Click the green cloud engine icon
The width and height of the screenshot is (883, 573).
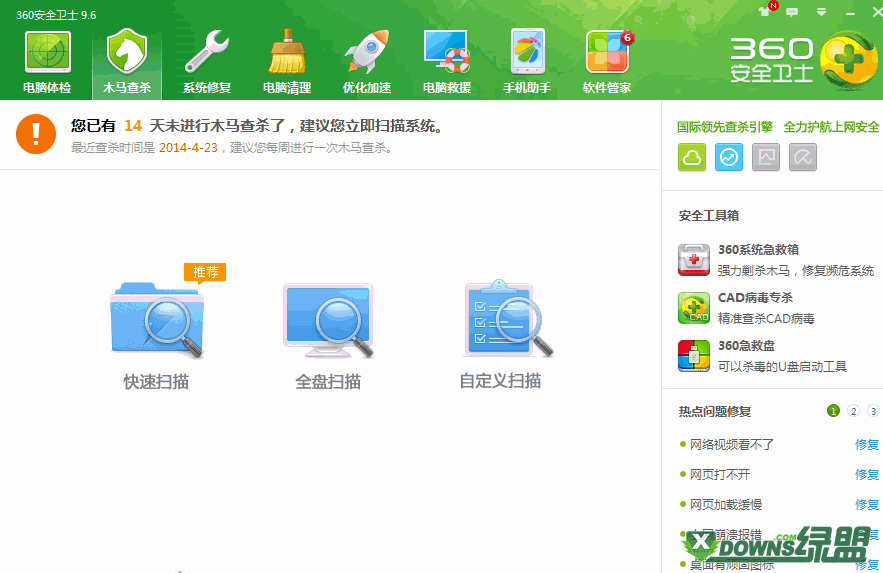point(692,157)
